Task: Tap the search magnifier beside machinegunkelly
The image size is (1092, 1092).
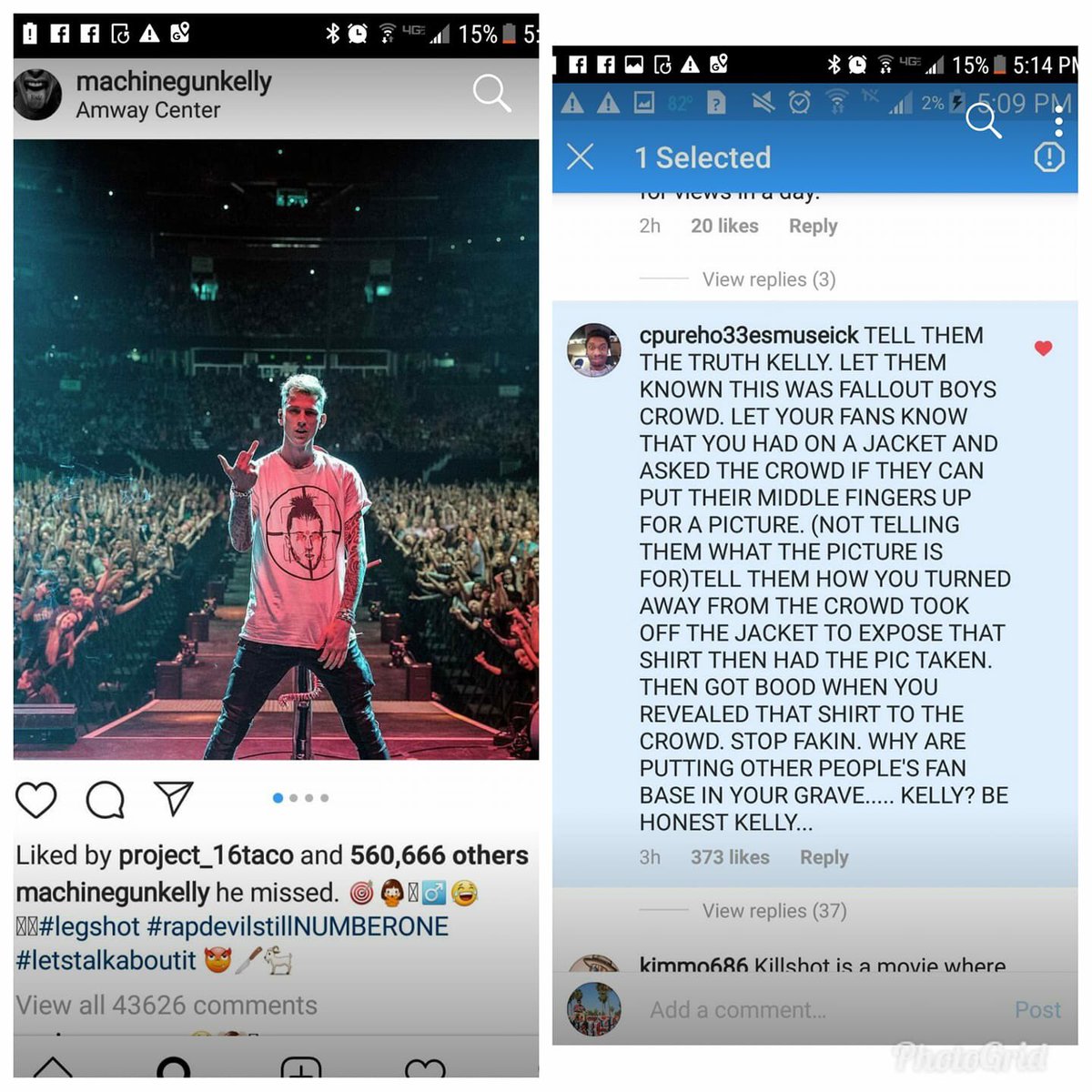Action: pyautogui.click(x=491, y=93)
